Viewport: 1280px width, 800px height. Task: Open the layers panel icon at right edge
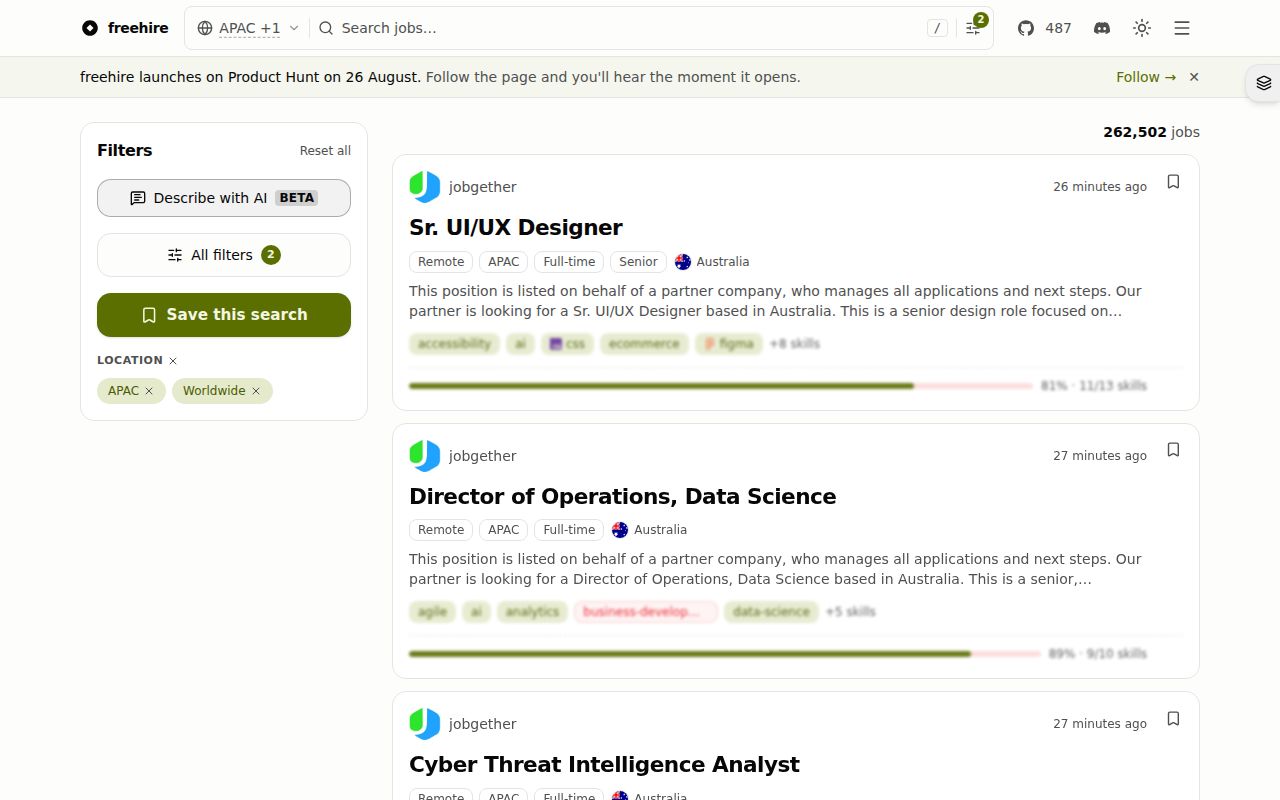pos(1263,83)
